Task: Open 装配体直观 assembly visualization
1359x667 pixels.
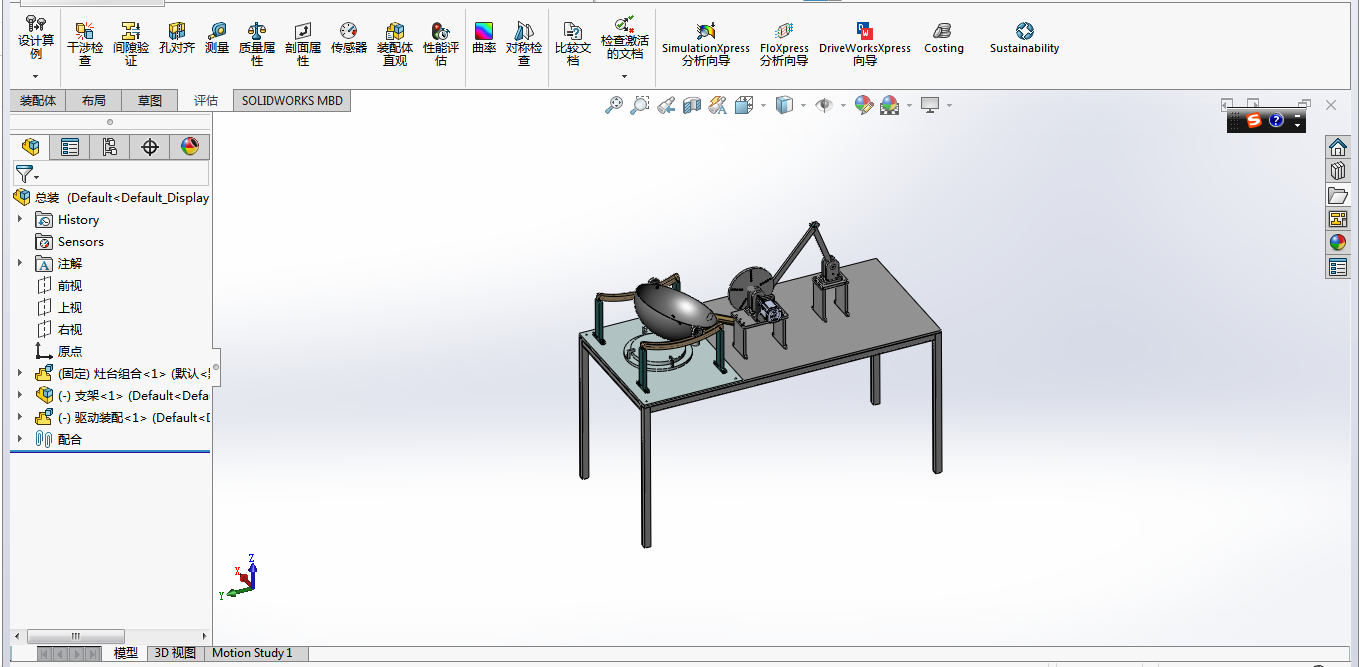Action: 395,45
